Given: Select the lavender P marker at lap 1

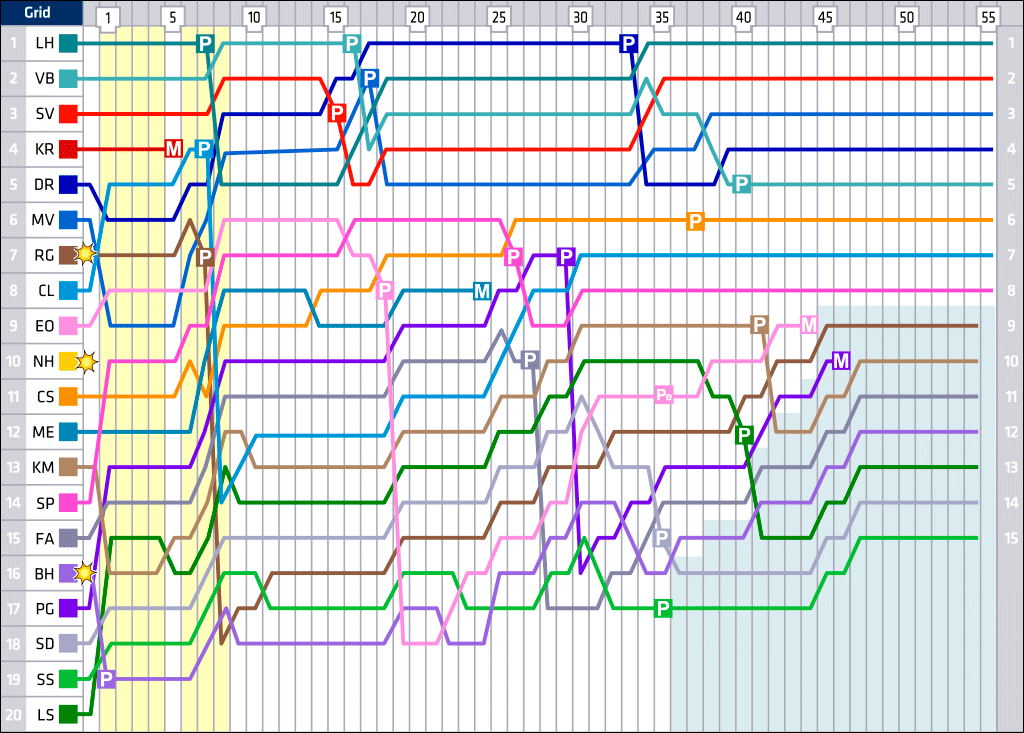Looking at the screenshot, I should pyautogui.click(x=107, y=678).
